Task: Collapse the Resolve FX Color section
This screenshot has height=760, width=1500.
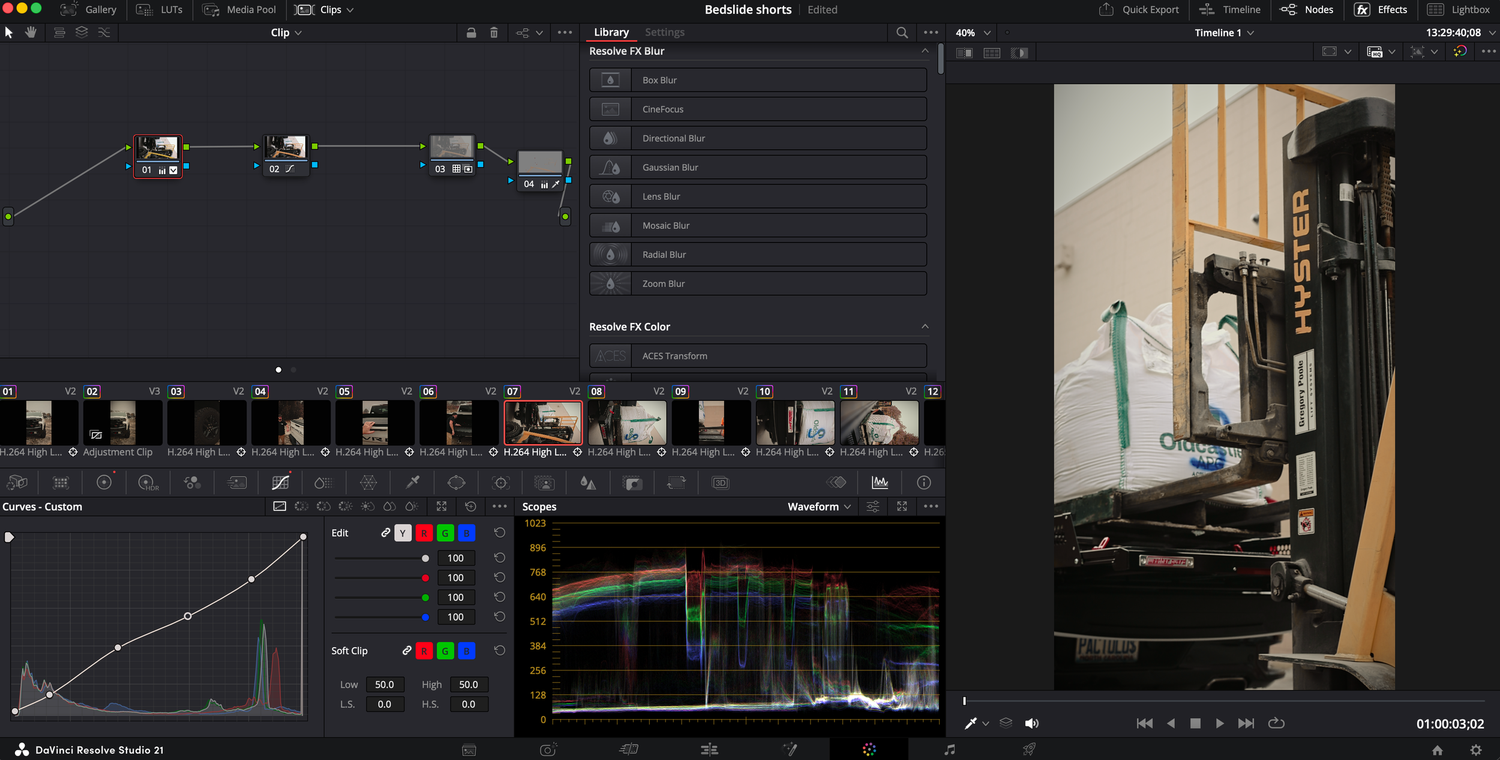Action: click(925, 327)
